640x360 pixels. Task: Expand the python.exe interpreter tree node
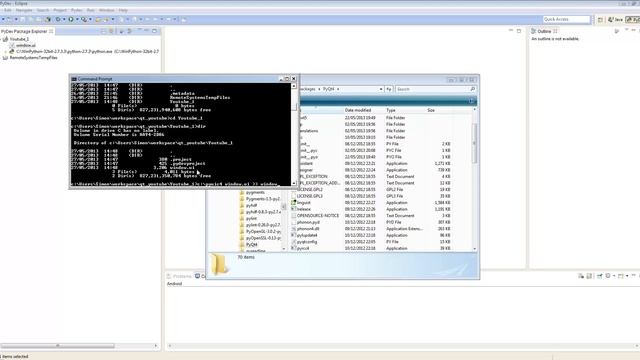[x=6, y=52]
